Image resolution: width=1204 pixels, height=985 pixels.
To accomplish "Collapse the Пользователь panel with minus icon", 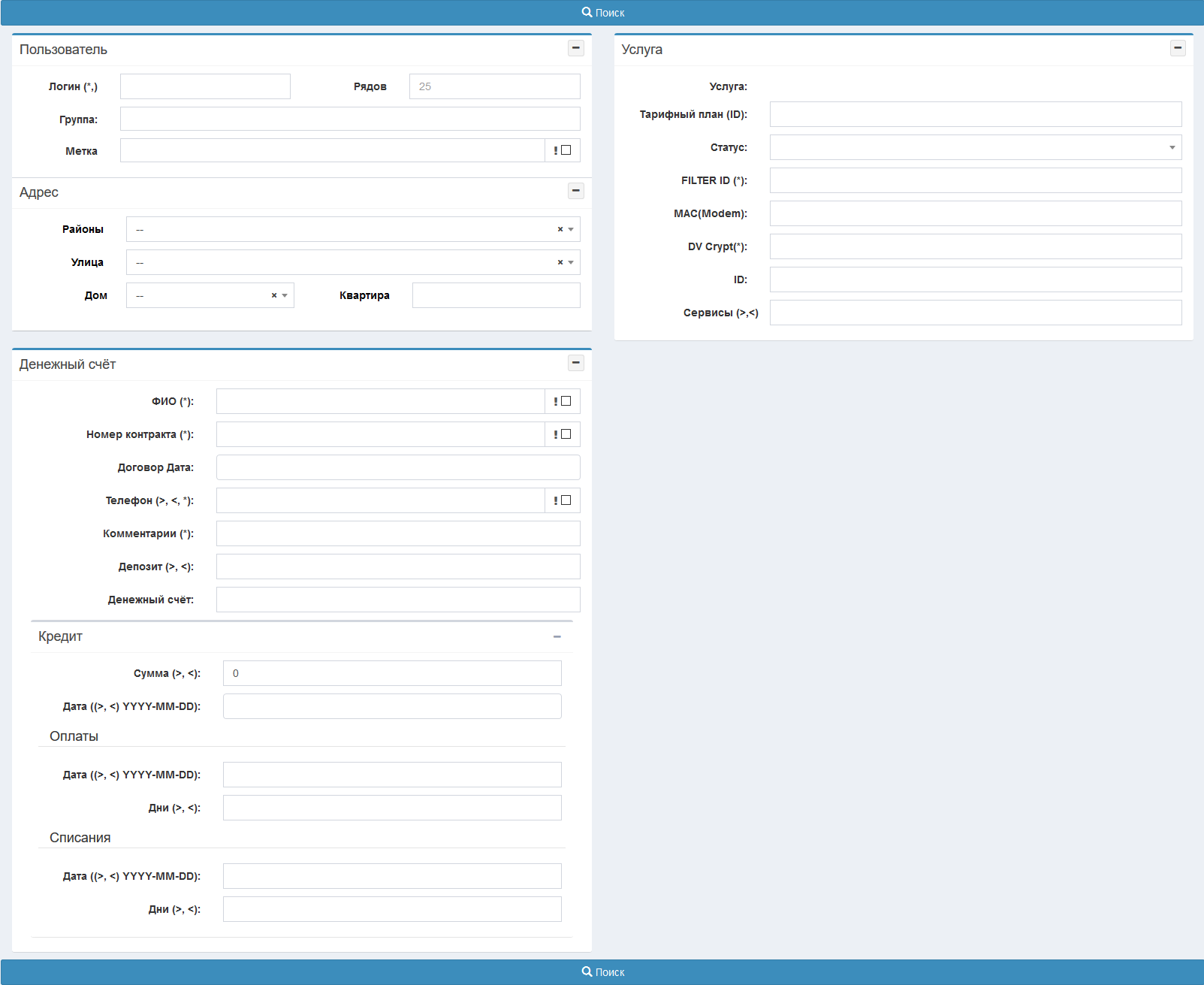I will pos(575,48).
